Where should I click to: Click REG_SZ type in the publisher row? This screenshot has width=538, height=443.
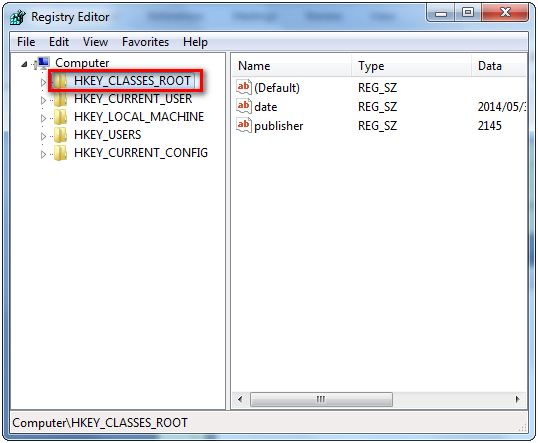377,126
